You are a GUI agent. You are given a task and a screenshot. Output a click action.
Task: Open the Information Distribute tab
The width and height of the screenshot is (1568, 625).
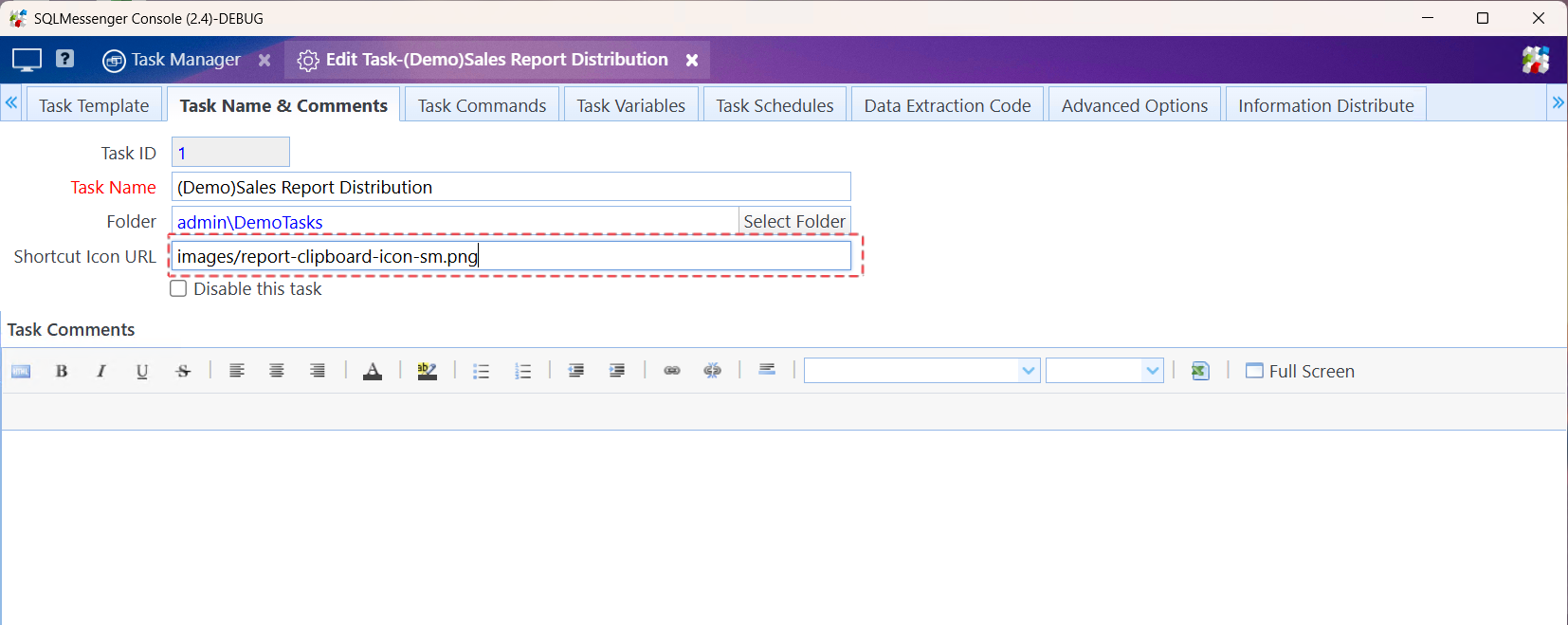(x=1325, y=105)
